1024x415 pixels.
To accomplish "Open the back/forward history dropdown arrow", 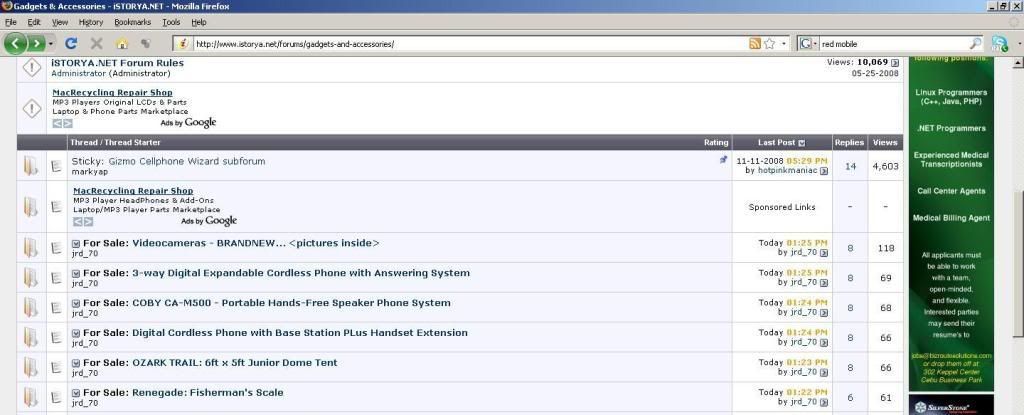I will point(51,44).
